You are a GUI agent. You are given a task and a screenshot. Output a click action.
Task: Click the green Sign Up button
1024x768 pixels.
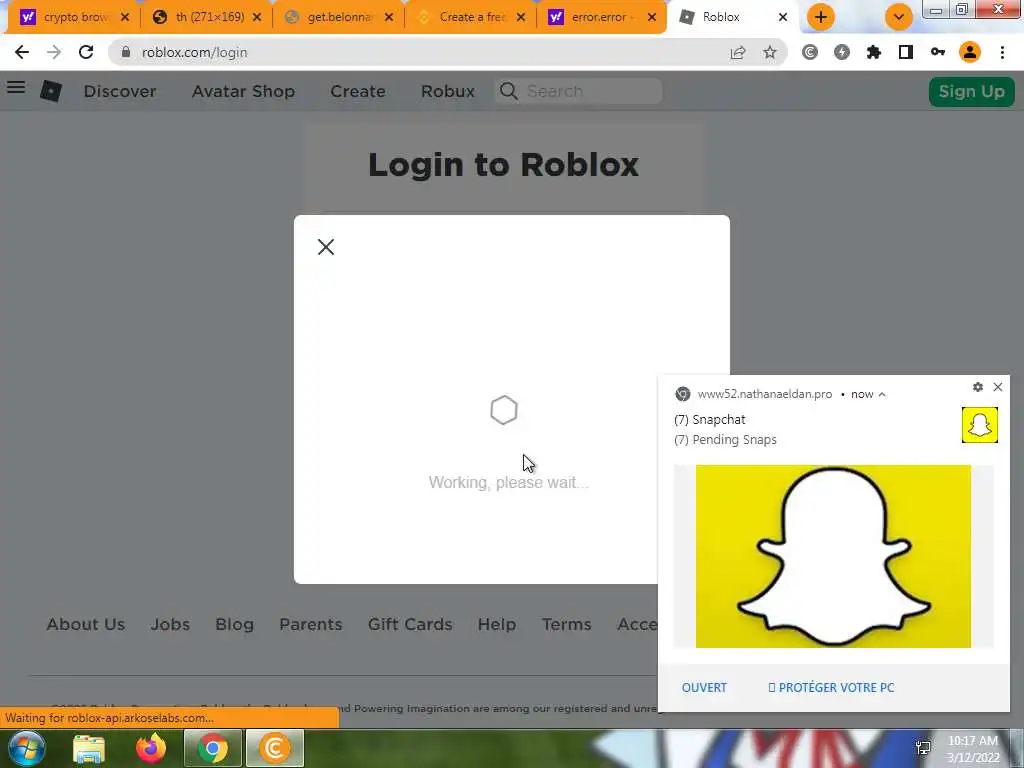pos(971,91)
